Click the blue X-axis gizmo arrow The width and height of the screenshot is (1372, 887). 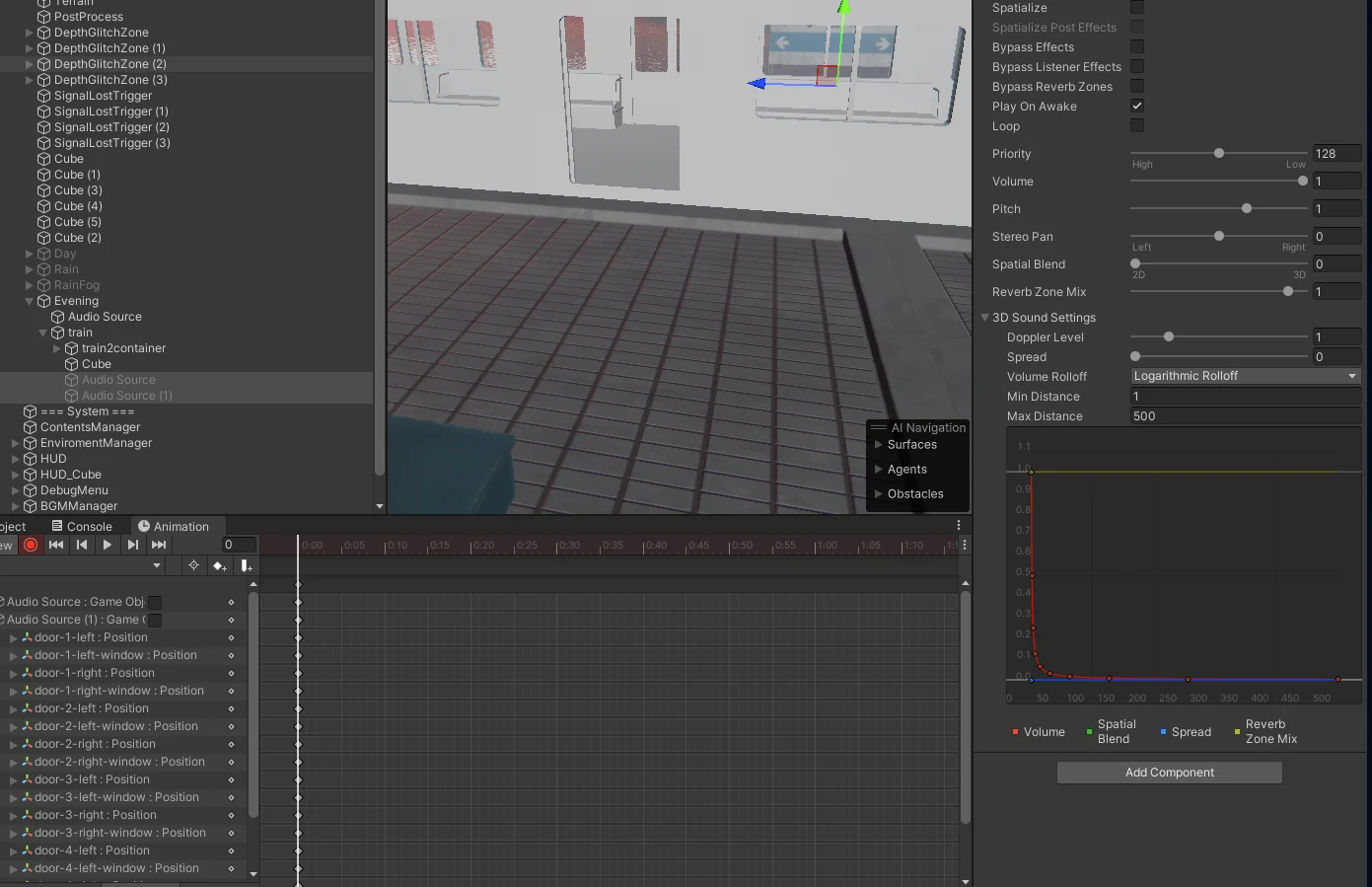[x=758, y=84]
